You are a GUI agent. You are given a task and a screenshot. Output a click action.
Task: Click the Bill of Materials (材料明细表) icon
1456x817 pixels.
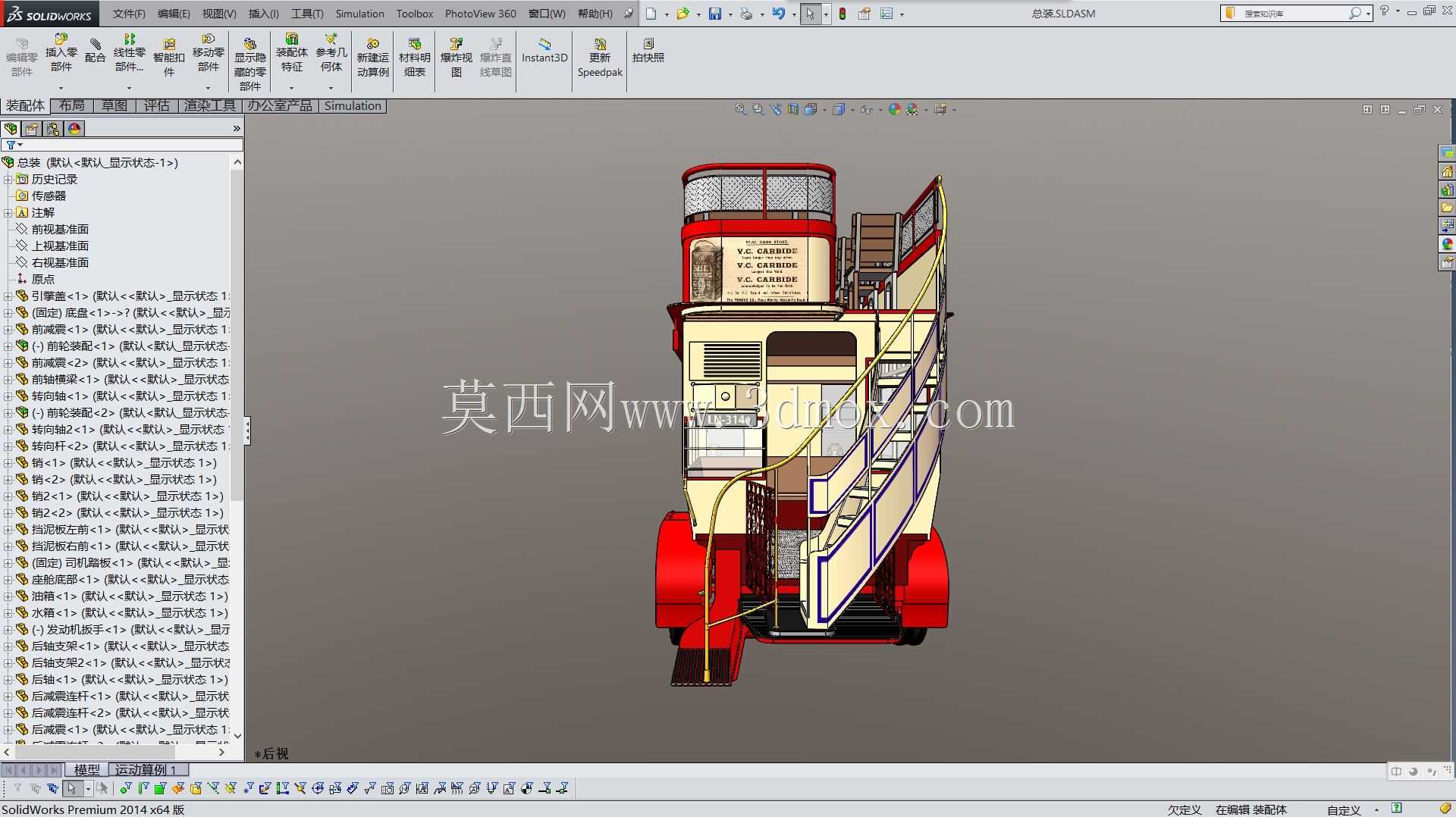point(414,58)
